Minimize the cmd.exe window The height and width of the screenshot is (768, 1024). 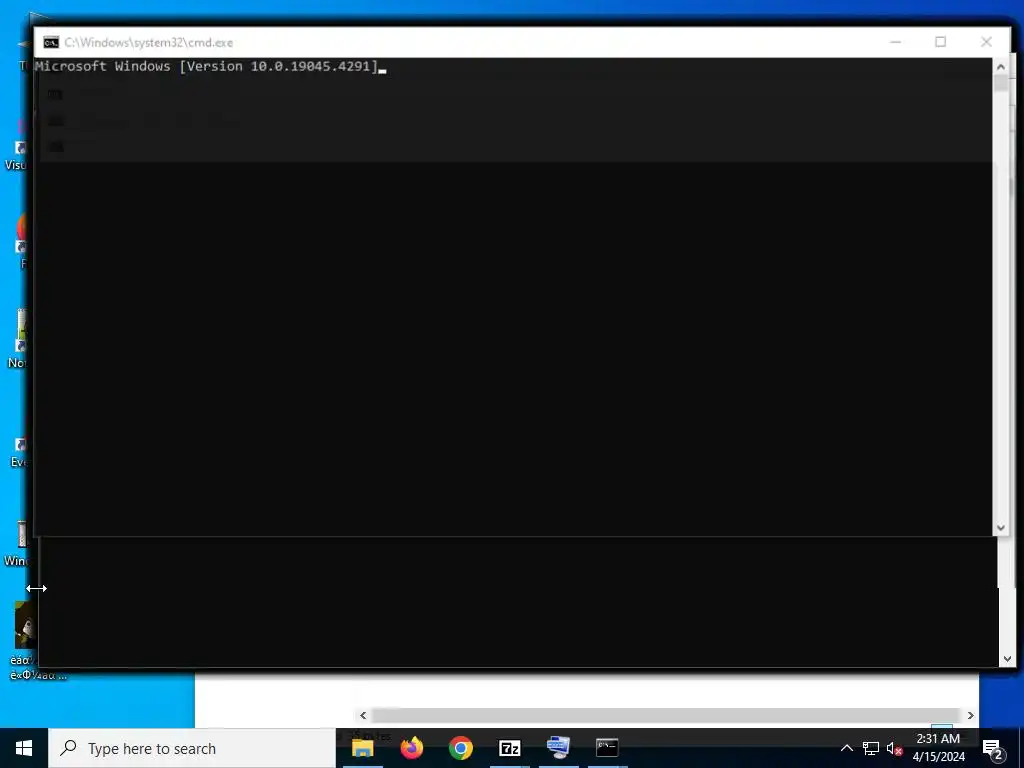(895, 42)
